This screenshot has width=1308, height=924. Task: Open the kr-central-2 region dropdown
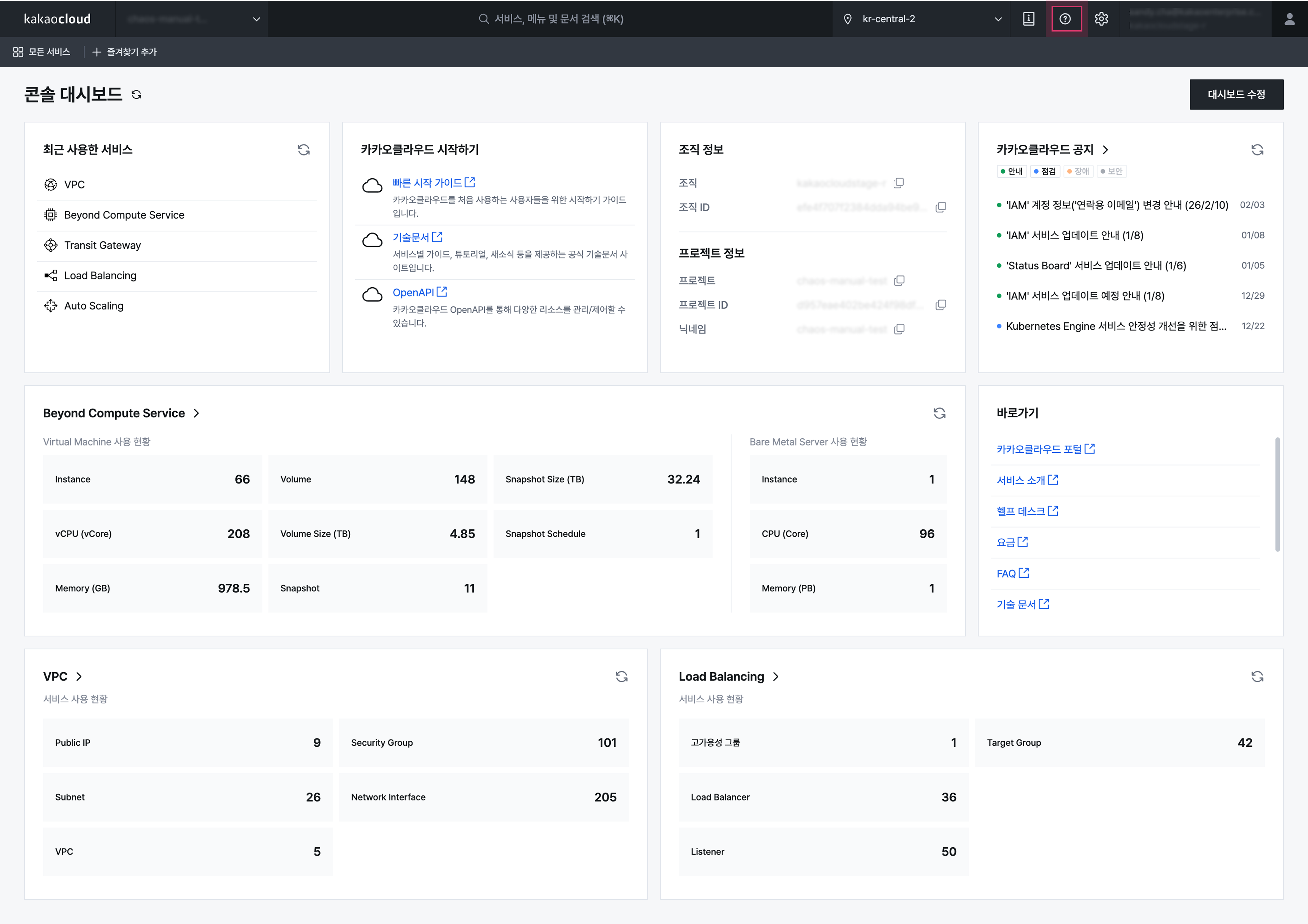920,19
